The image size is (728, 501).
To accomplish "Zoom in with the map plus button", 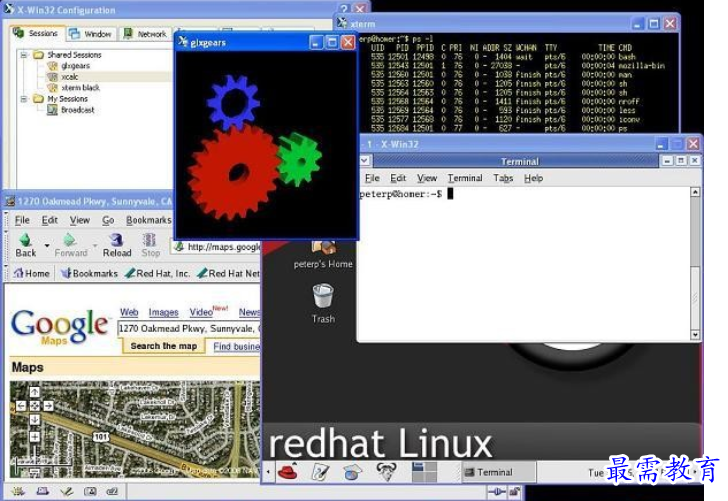I will point(35,436).
